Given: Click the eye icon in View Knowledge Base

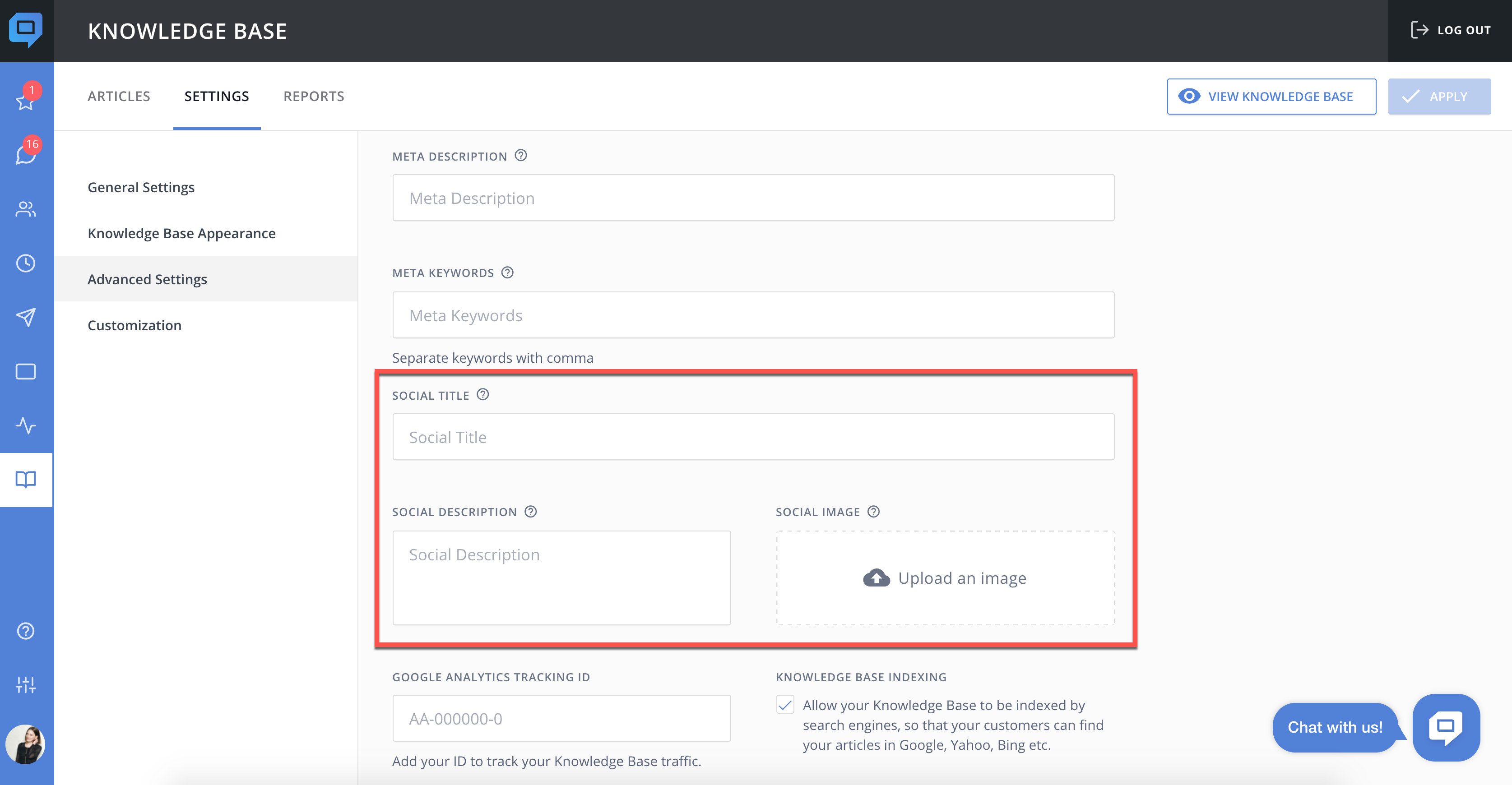Looking at the screenshot, I should (1189, 96).
